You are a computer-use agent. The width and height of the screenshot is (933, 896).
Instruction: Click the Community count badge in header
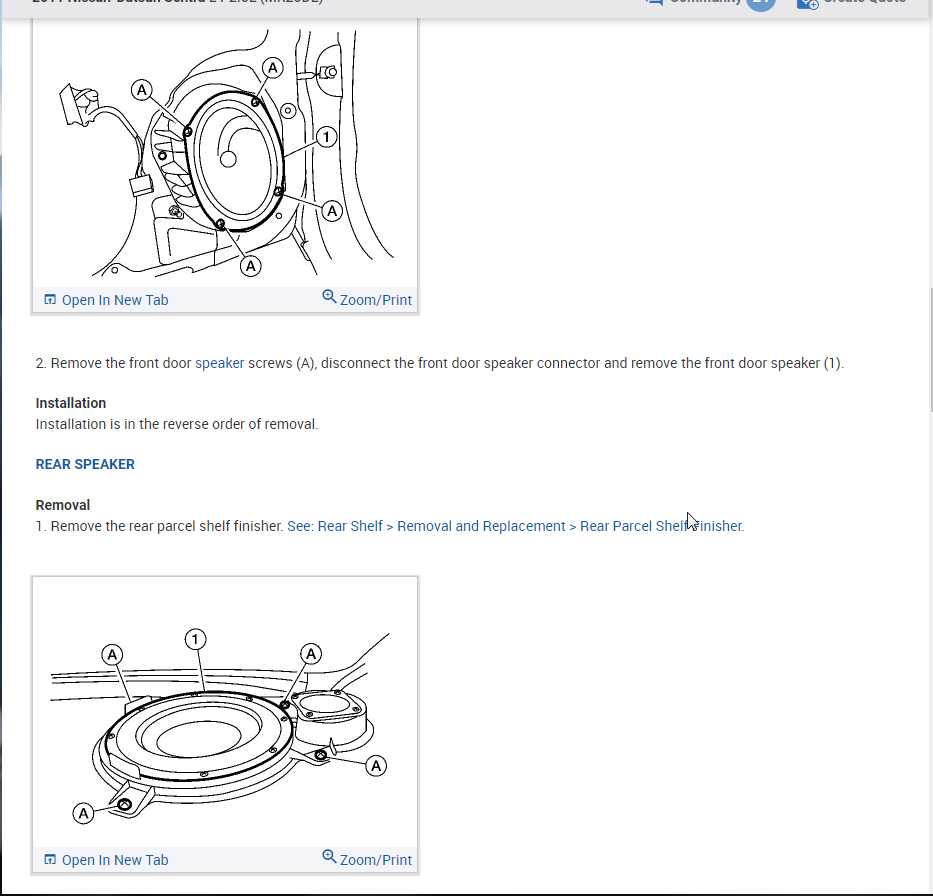tap(761, 4)
